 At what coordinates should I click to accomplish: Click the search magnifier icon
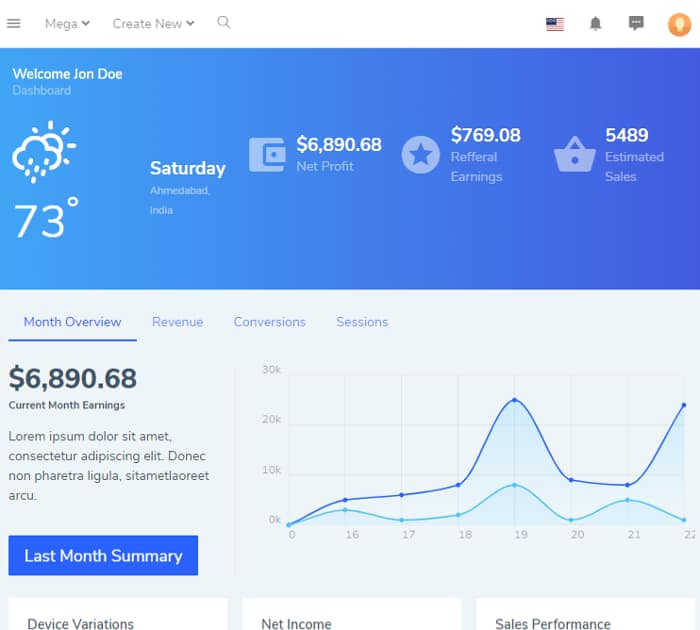click(224, 22)
